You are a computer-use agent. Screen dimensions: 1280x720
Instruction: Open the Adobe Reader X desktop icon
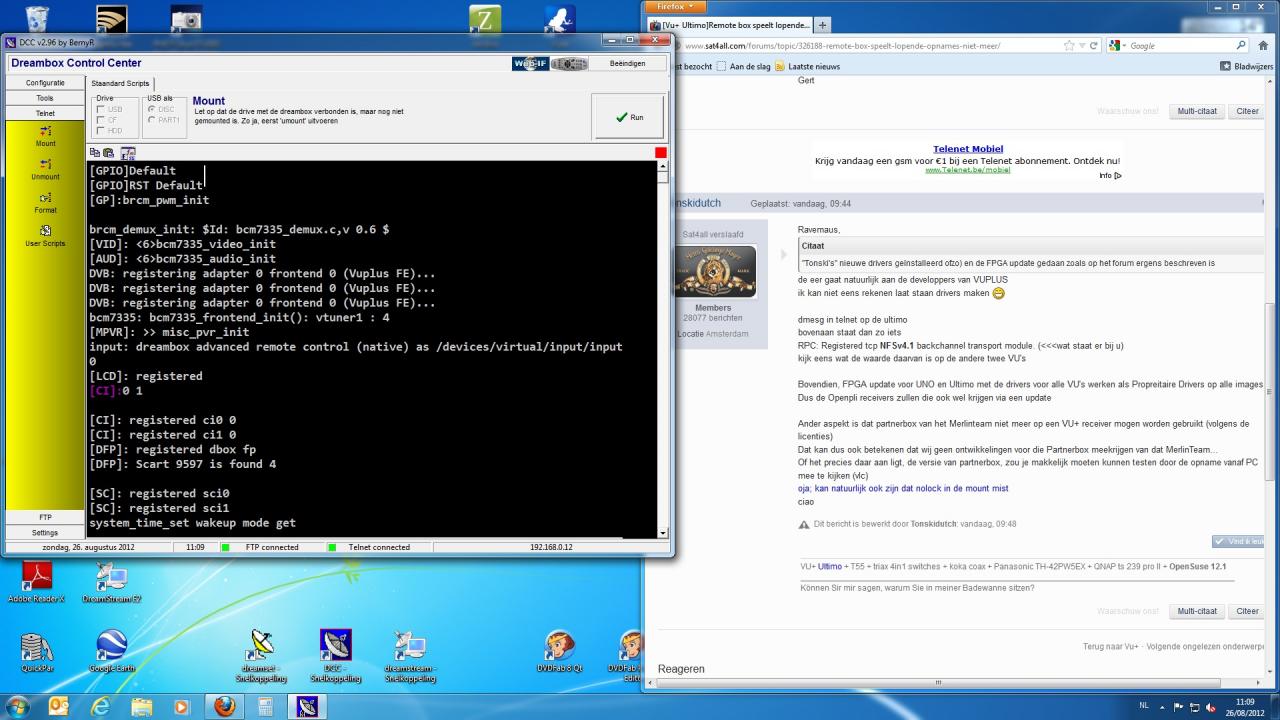pos(36,581)
